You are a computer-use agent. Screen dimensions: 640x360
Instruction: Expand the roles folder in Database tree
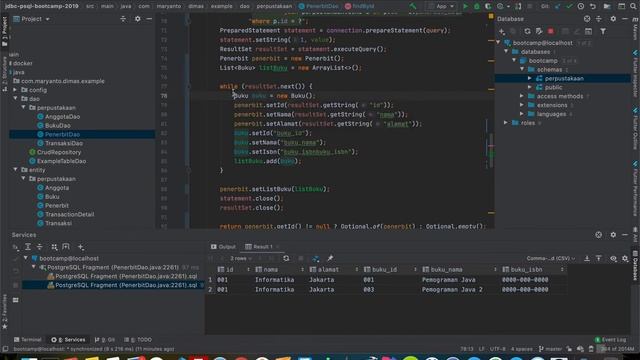point(506,123)
